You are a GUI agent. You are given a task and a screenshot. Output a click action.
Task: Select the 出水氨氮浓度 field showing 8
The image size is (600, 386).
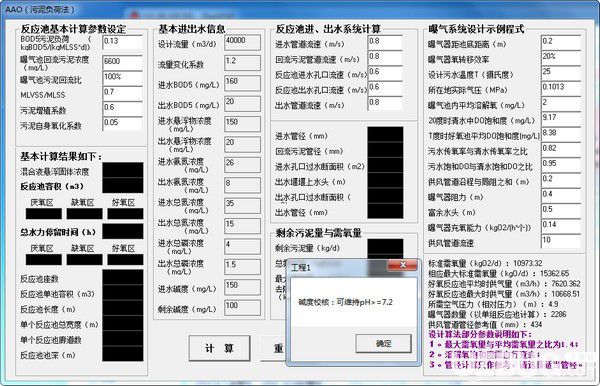243,185
